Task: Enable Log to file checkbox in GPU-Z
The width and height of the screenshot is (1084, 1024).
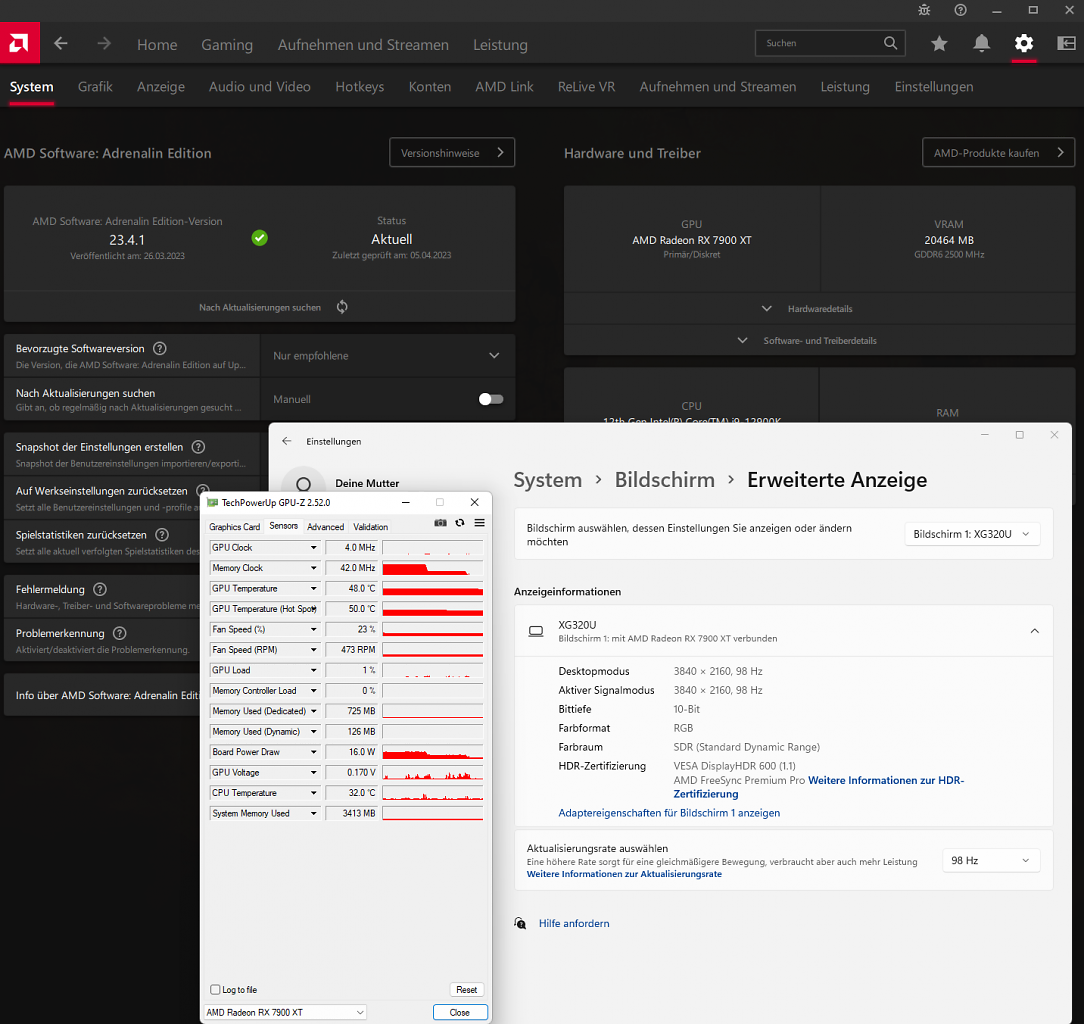Action: pyautogui.click(x=215, y=989)
